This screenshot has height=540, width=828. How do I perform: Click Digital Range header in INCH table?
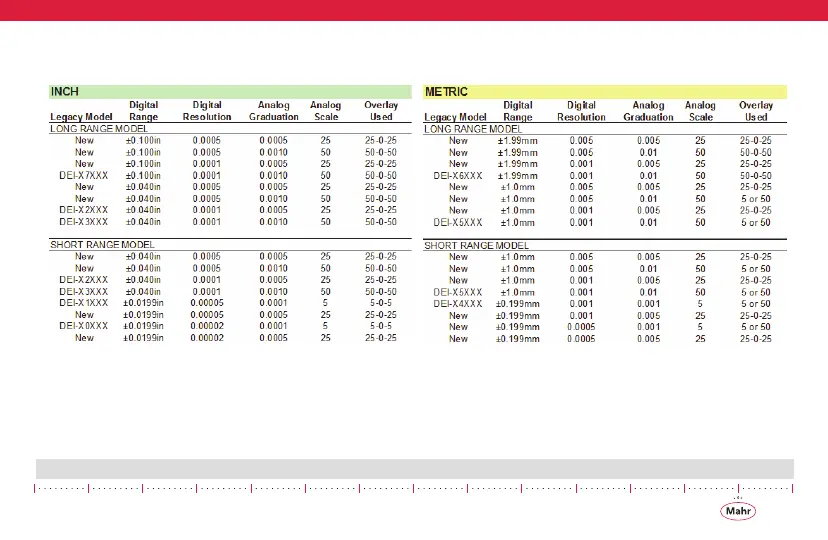[x=144, y=111]
